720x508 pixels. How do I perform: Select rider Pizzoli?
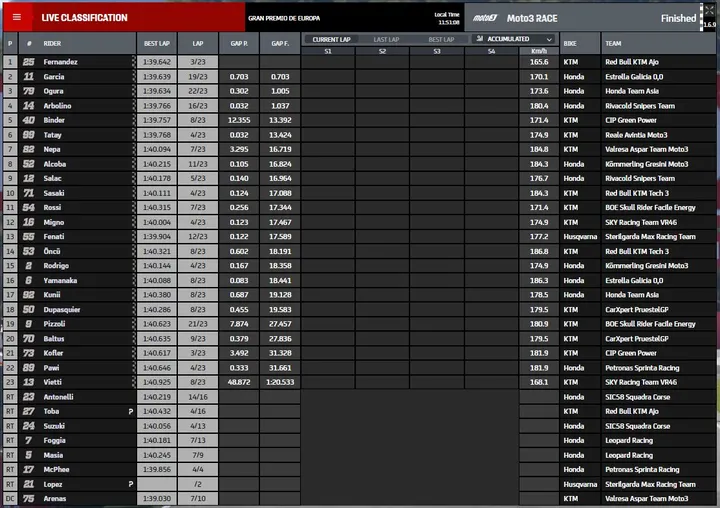(54, 324)
